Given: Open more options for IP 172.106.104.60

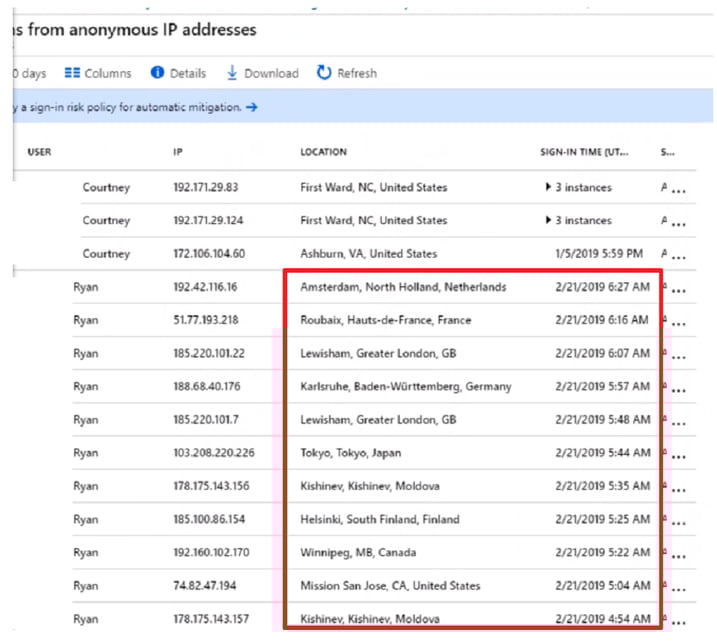Looking at the screenshot, I should tap(679, 258).
